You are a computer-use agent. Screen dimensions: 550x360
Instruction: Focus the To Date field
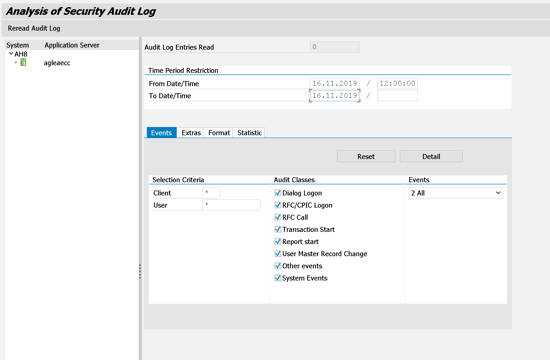click(335, 95)
